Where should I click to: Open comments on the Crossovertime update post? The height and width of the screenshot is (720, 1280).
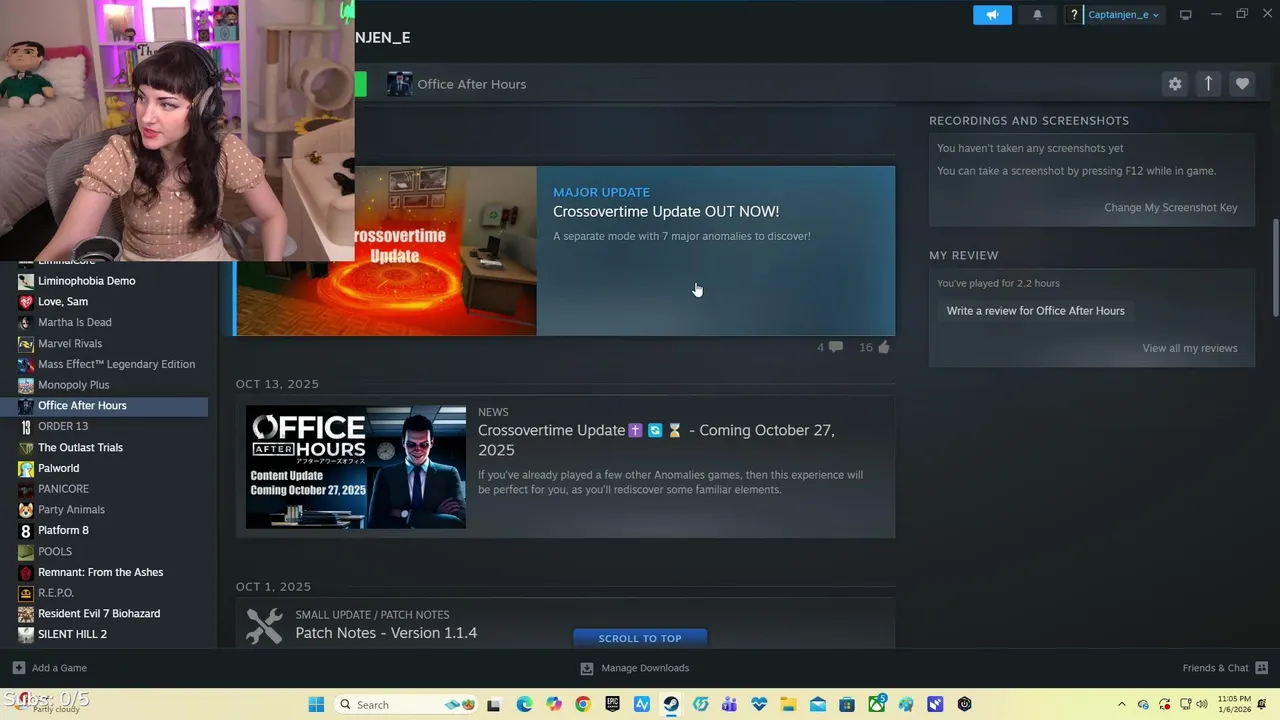829,347
